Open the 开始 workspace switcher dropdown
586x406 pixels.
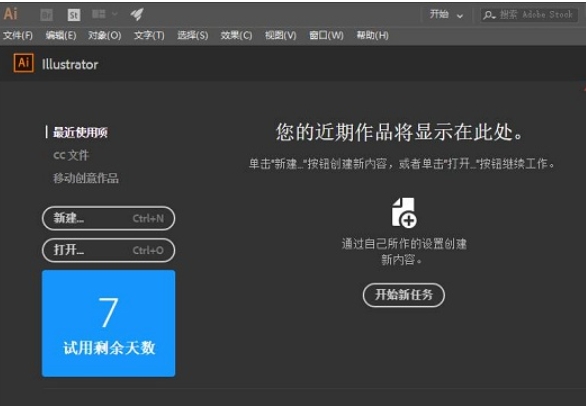(x=446, y=15)
